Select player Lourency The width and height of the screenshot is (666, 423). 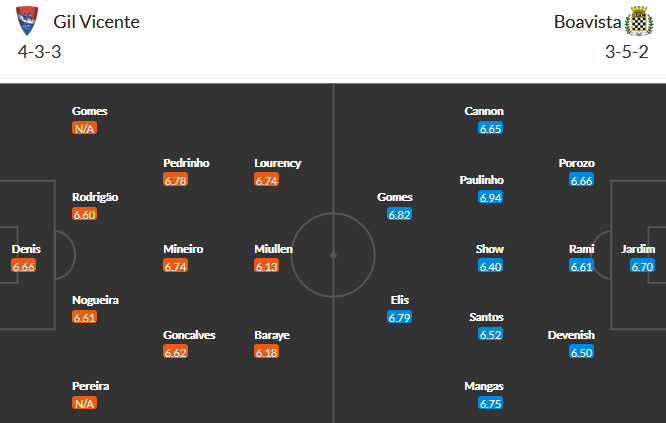278,163
